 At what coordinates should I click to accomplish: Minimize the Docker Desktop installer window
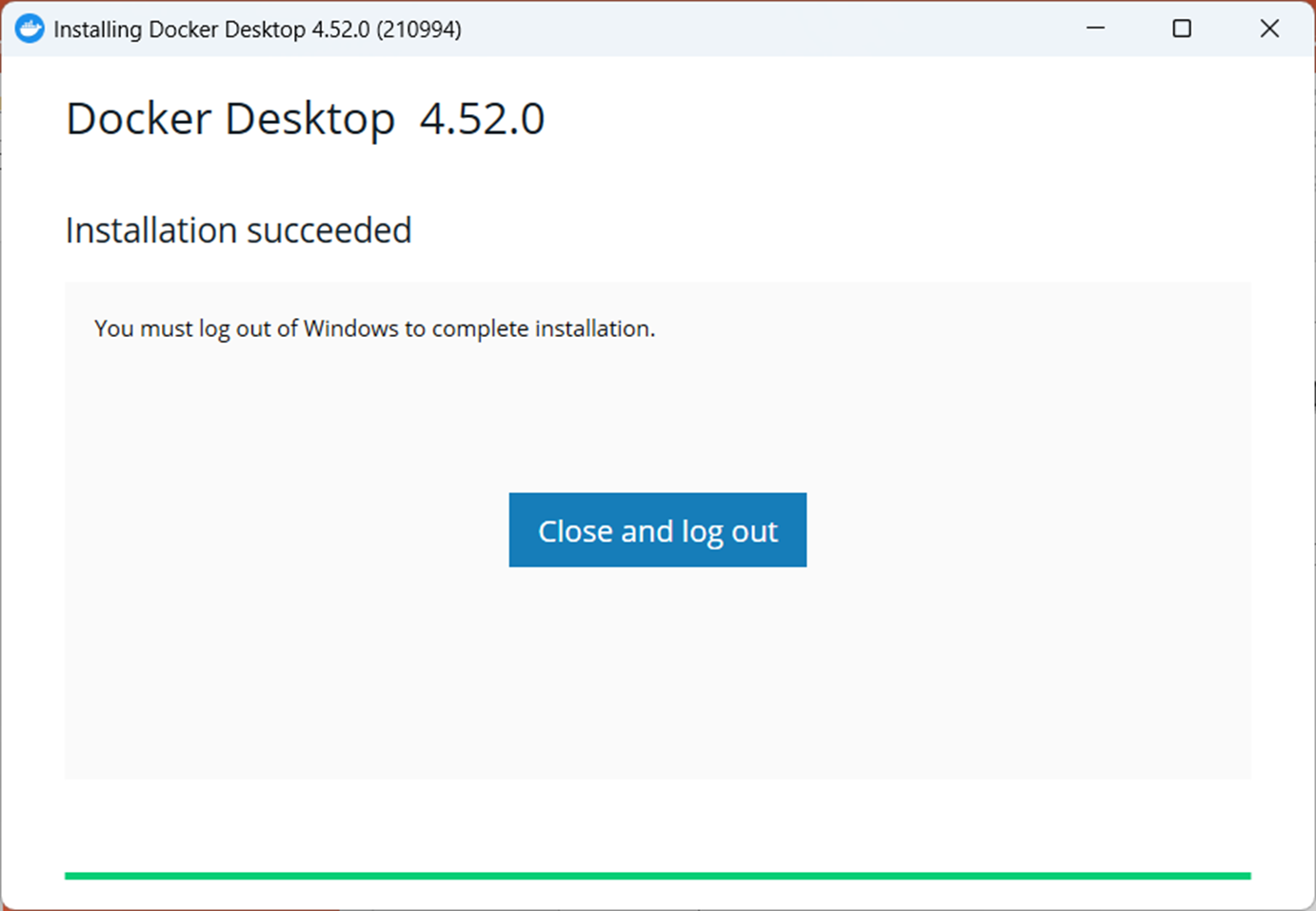coord(1093,29)
